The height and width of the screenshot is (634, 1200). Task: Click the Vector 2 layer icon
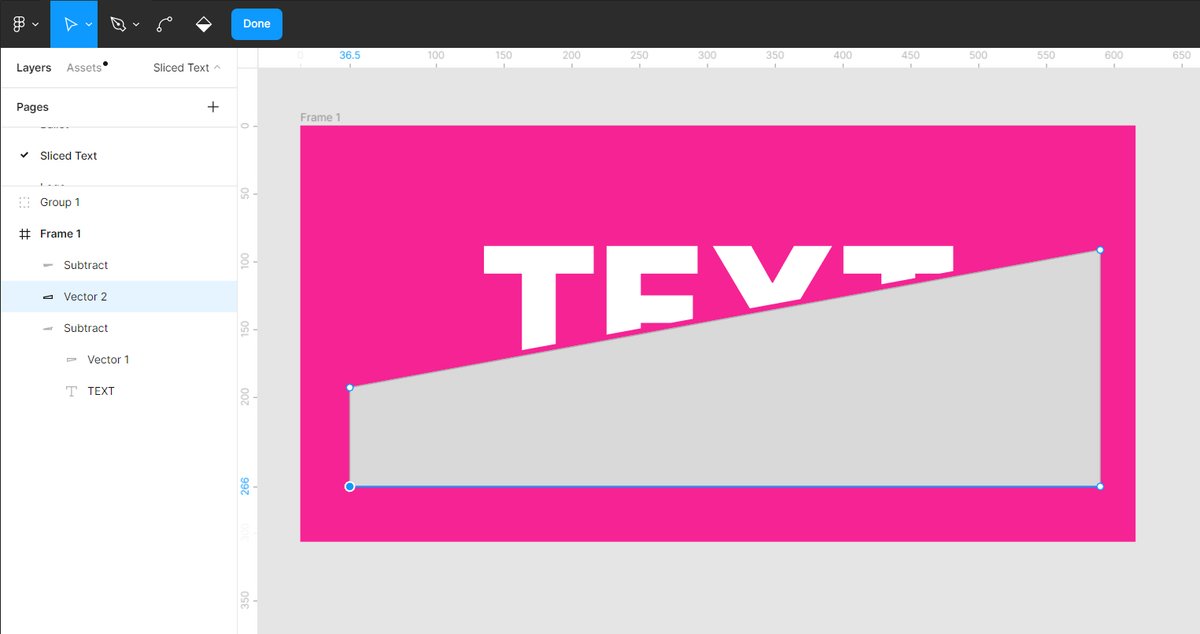pyautogui.click(x=48, y=297)
